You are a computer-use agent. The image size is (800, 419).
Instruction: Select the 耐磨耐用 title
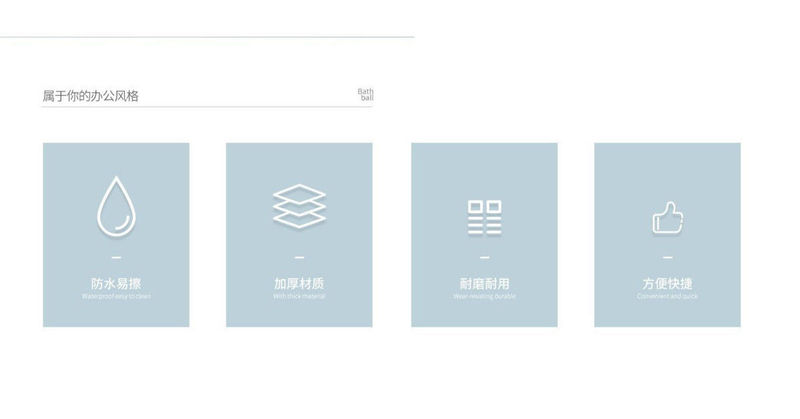click(484, 283)
